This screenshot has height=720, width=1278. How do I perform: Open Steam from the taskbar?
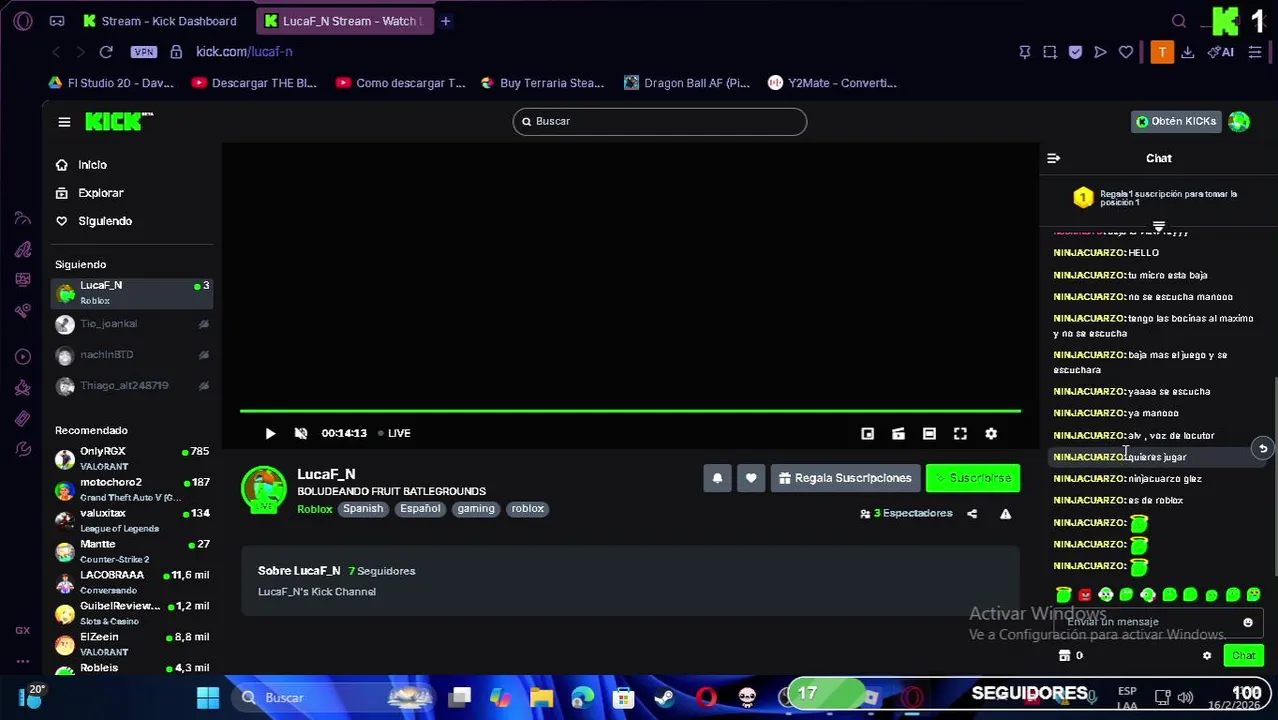[x=665, y=697]
